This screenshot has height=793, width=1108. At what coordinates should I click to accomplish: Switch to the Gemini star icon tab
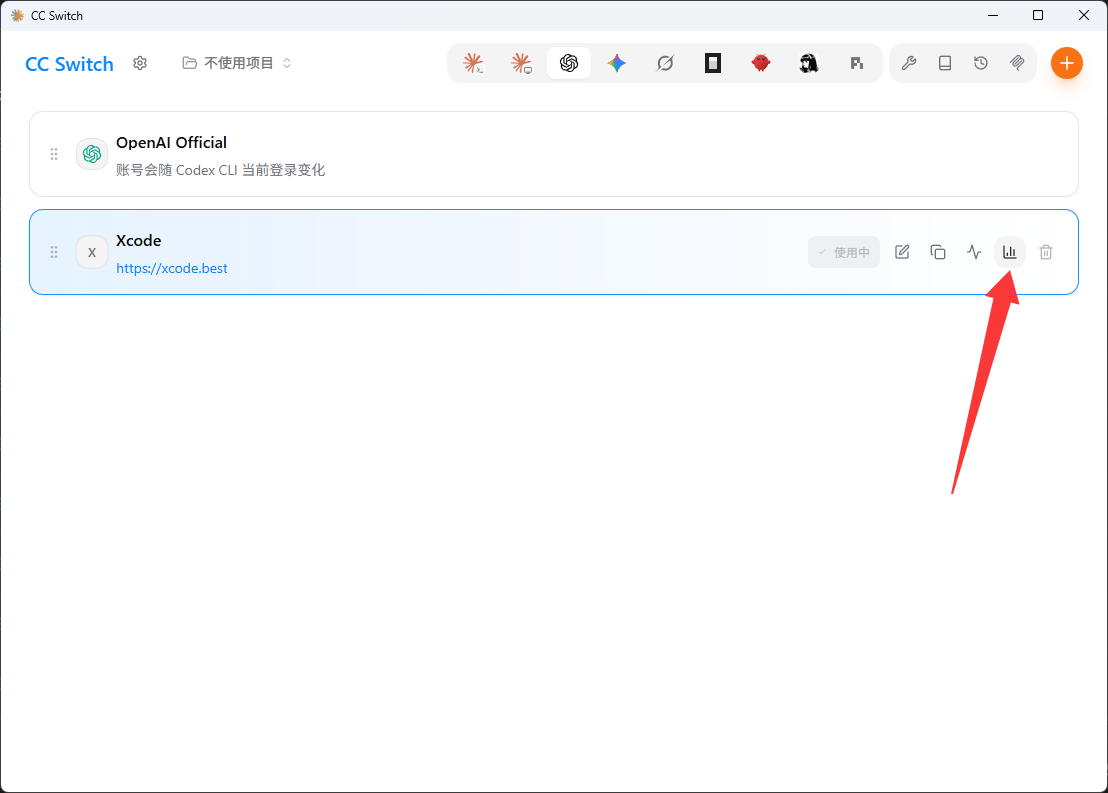coord(617,64)
